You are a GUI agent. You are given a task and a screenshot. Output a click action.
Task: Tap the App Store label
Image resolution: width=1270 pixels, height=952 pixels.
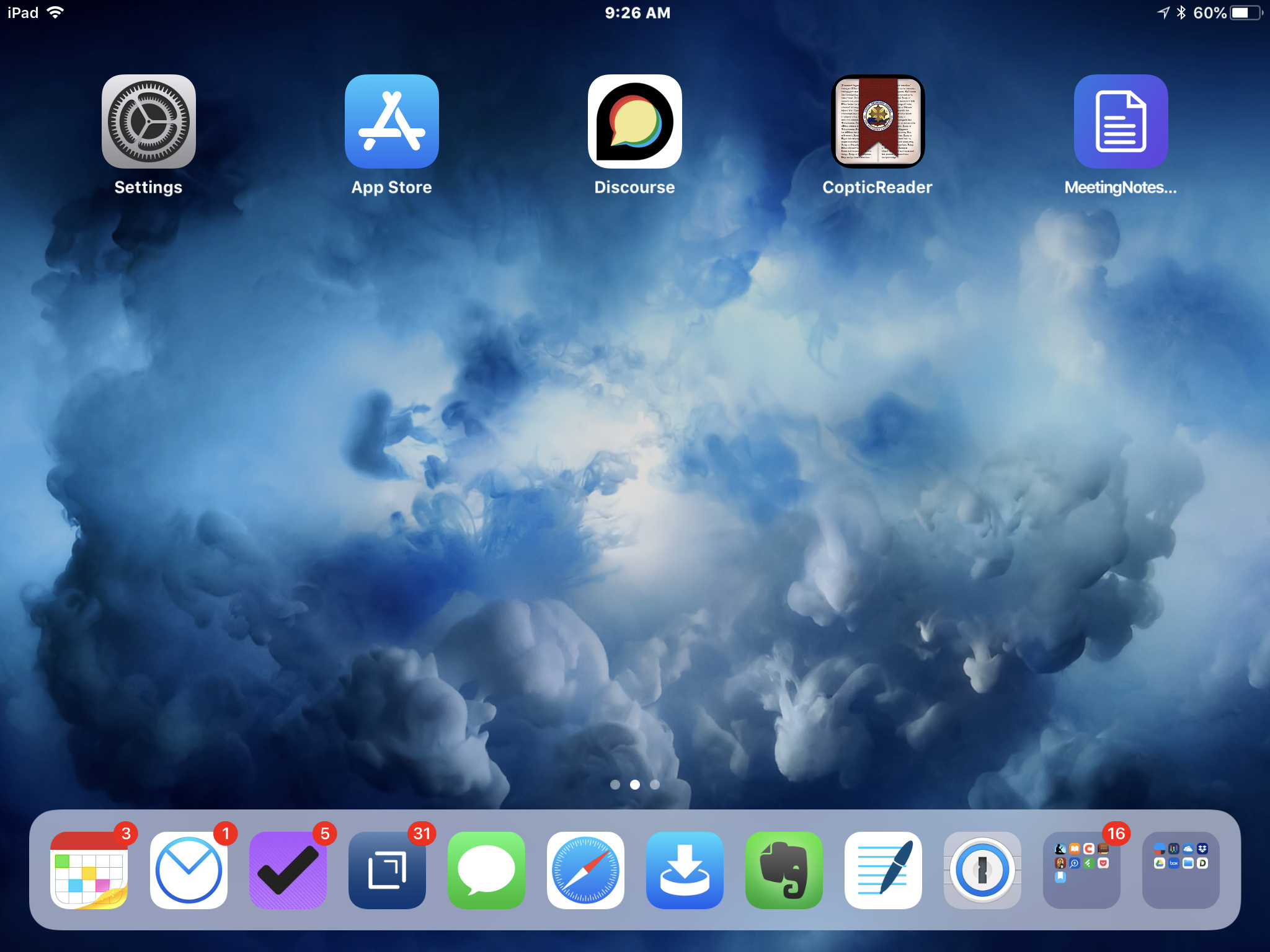point(391,187)
